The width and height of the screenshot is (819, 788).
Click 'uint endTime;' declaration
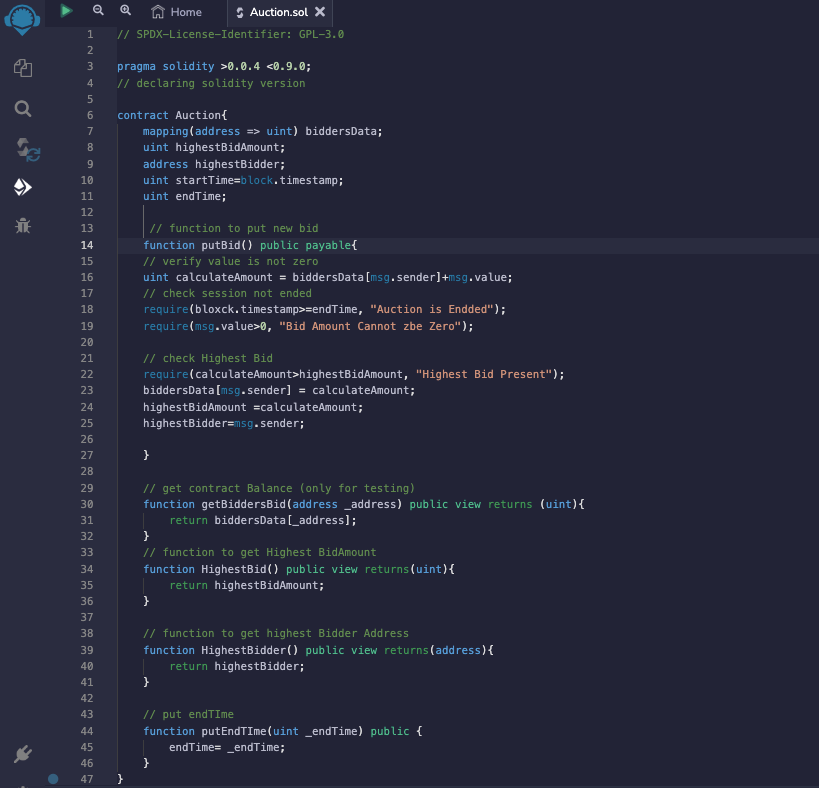tap(185, 196)
